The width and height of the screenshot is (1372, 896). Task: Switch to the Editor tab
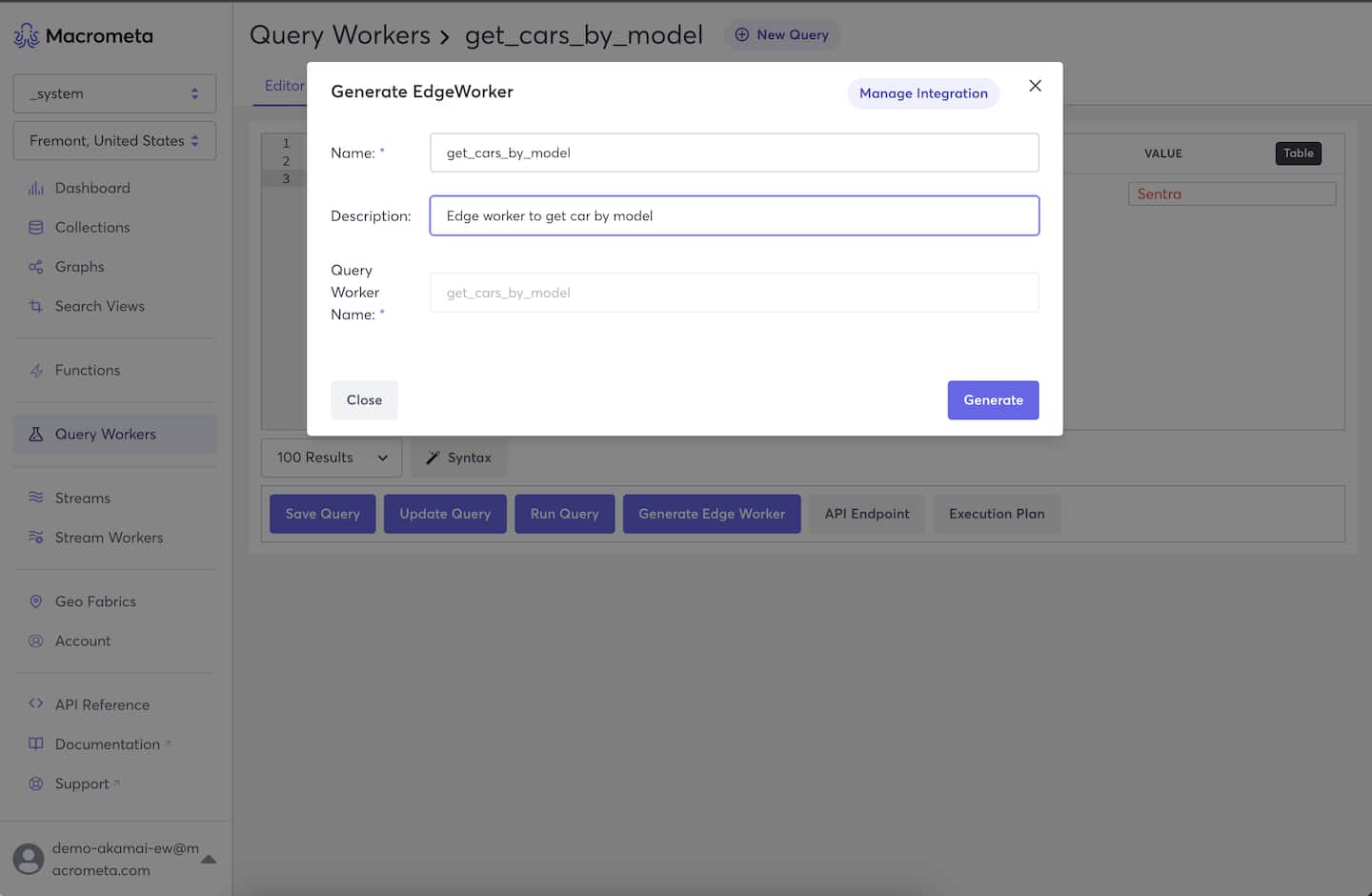coord(284,86)
